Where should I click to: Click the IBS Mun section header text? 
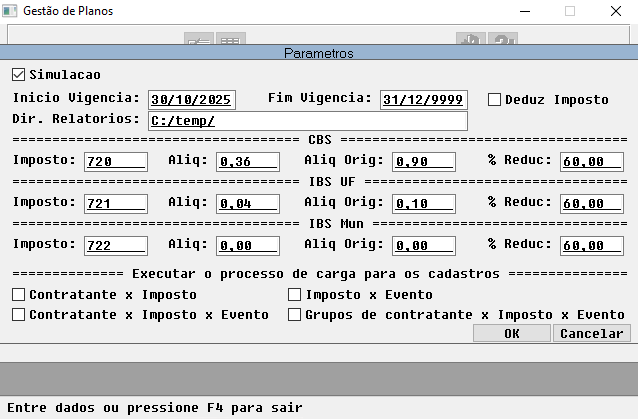(x=336, y=223)
